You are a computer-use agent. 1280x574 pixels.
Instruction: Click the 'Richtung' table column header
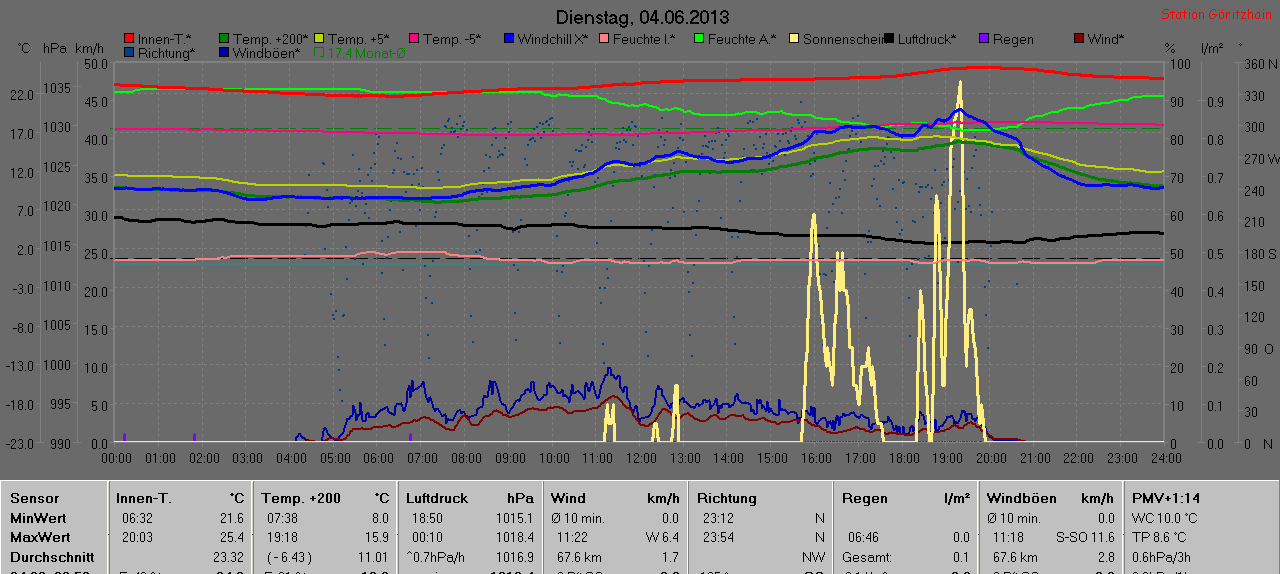[x=727, y=498]
